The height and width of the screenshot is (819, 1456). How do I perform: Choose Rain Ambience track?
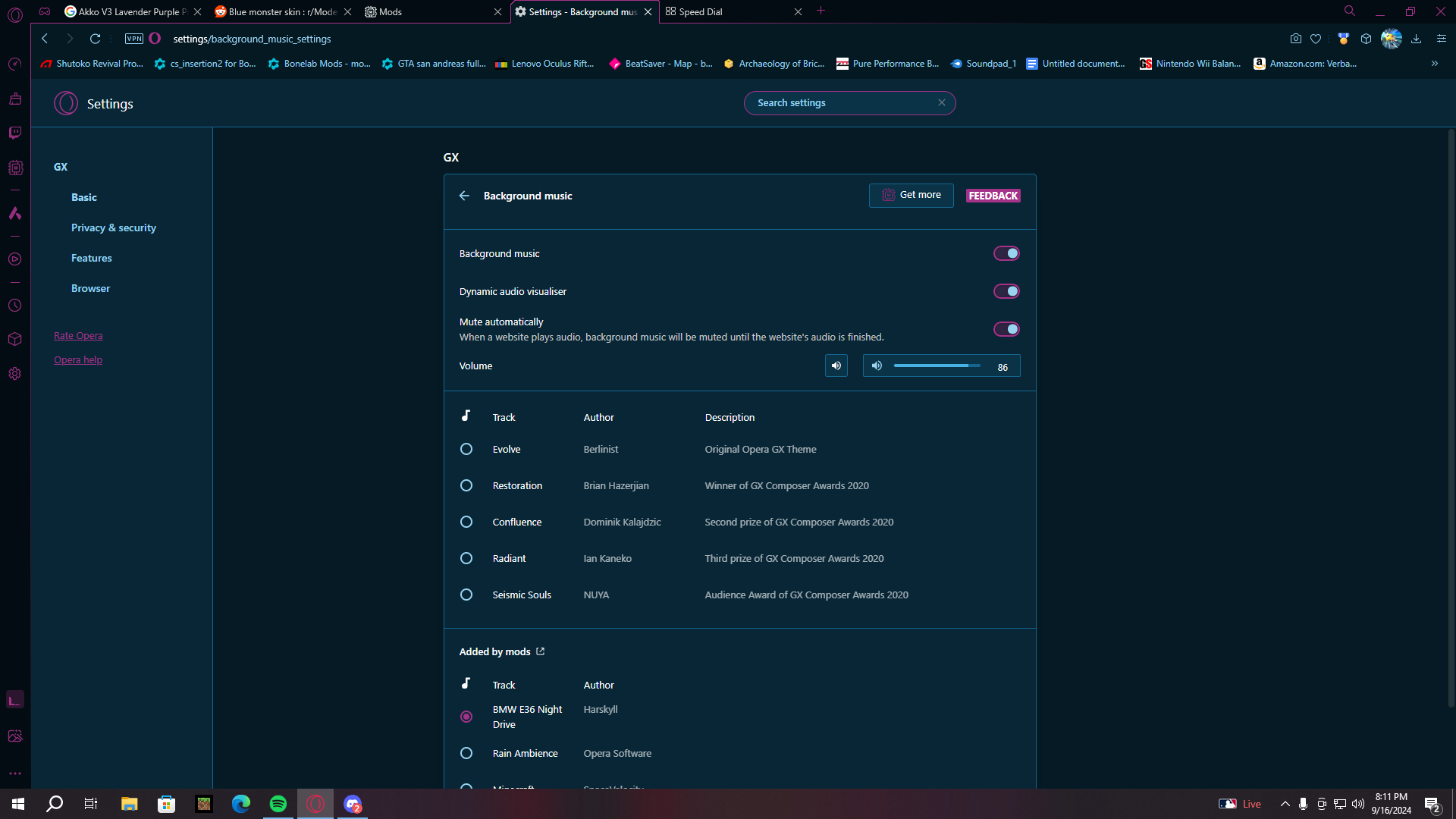coord(466,753)
